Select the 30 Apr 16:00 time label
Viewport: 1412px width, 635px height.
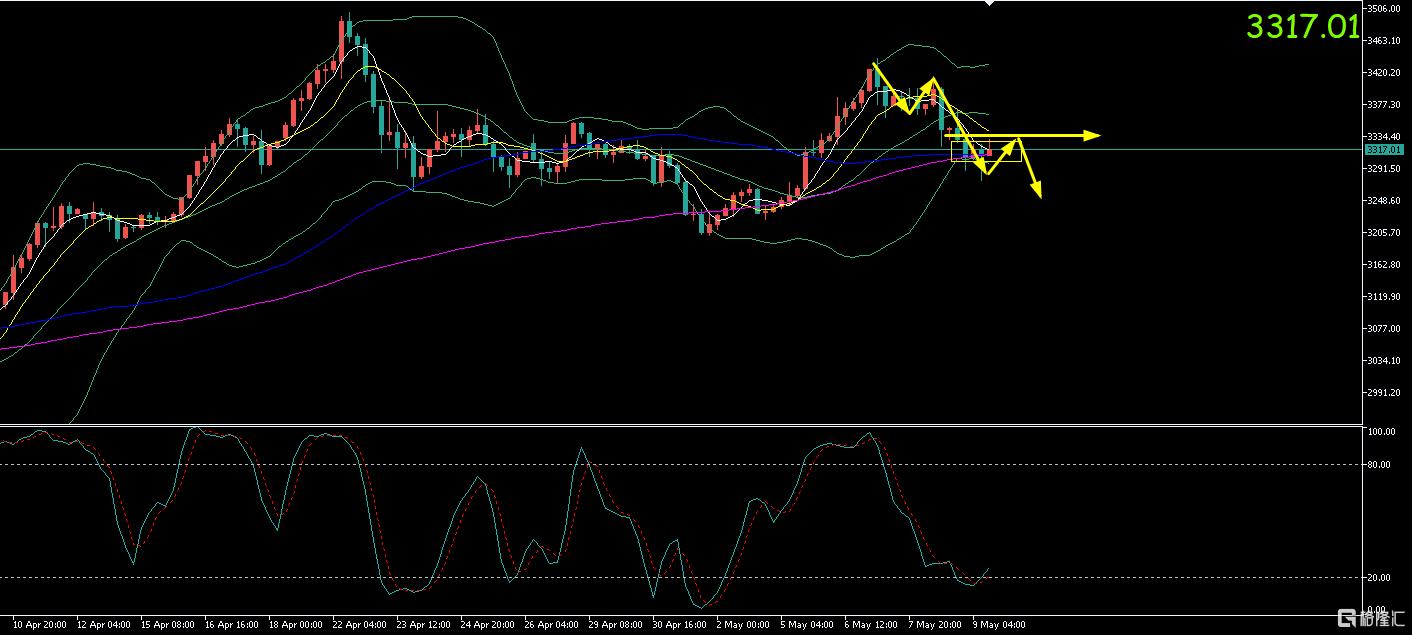click(x=679, y=624)
